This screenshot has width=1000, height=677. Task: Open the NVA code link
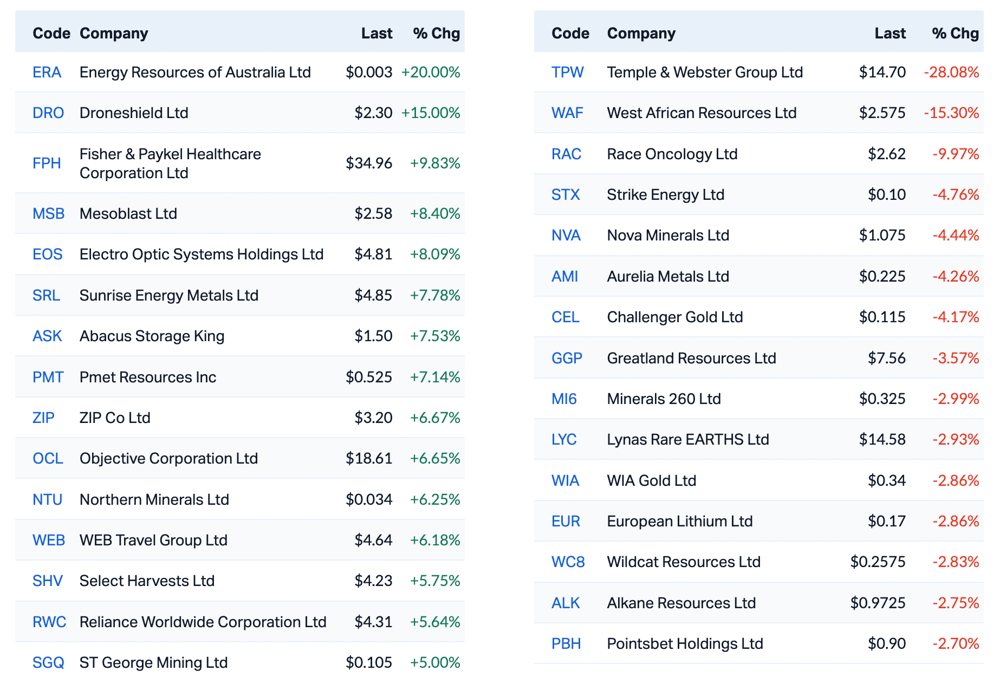pos(566,235)
